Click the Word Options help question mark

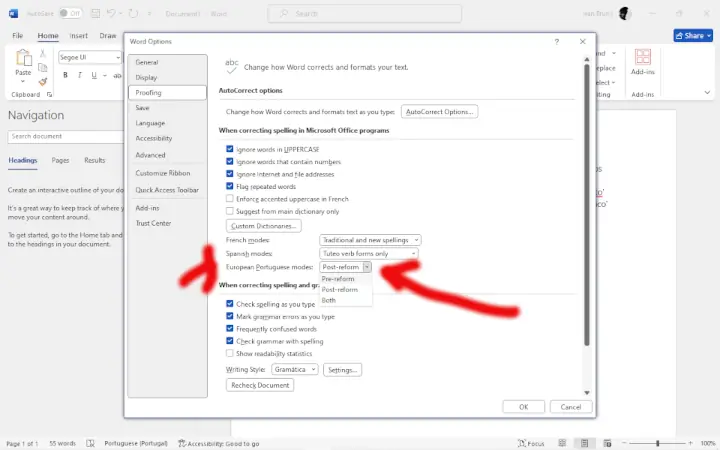coord(557,42)
